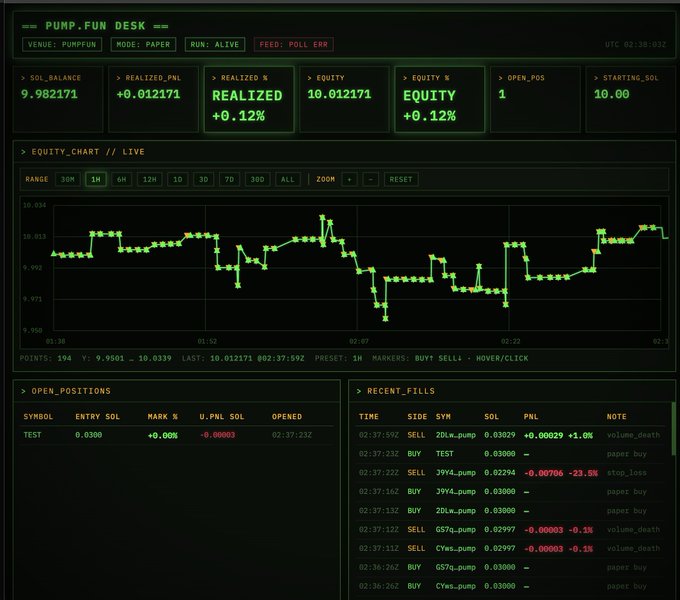Click the MARK % column header
Image resolution: width=680 pixels, height=600 pixels.
coord(163,417)
